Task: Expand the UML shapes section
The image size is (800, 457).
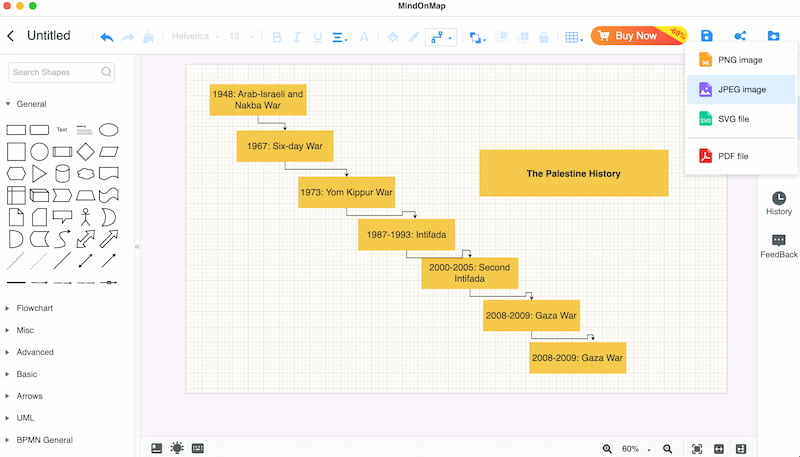Action: point(20,418)
